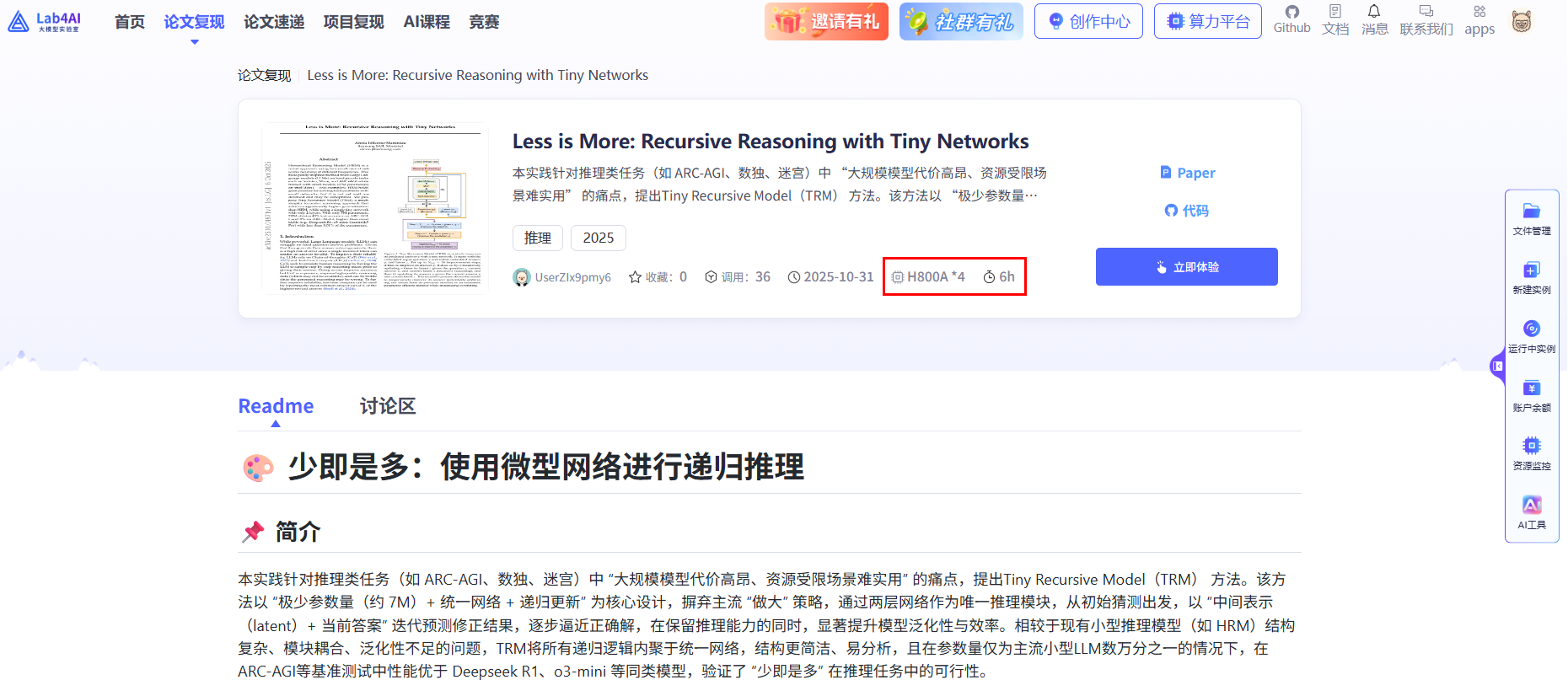
Task: Click the 消息 notification bell icon
Action: coord(1374,13)
